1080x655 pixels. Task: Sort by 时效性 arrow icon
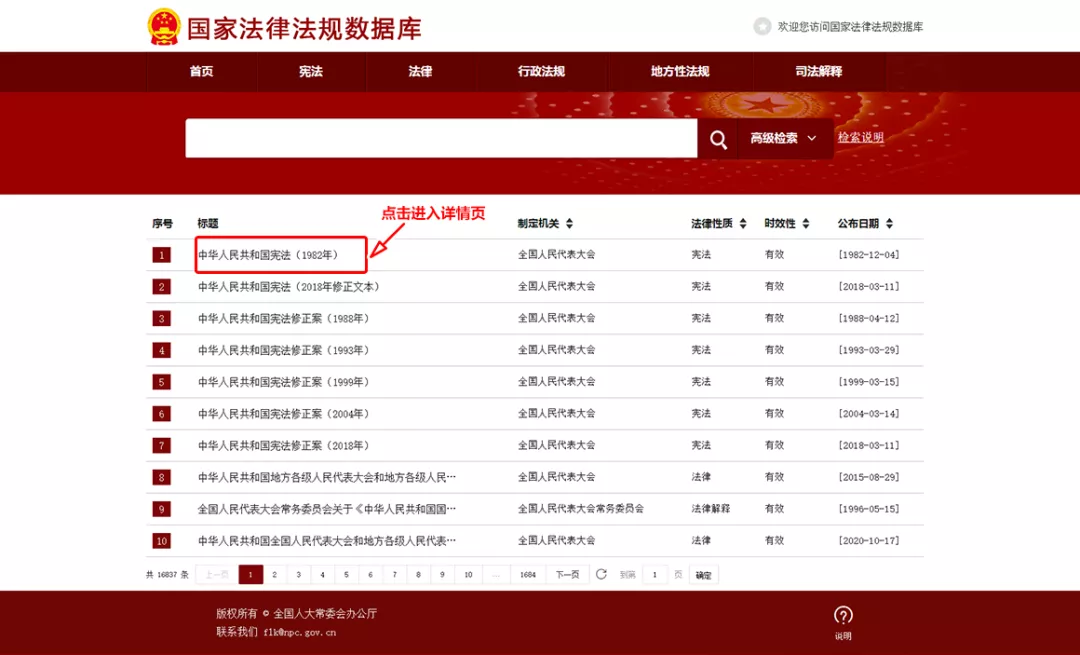(x=806, y=224)
